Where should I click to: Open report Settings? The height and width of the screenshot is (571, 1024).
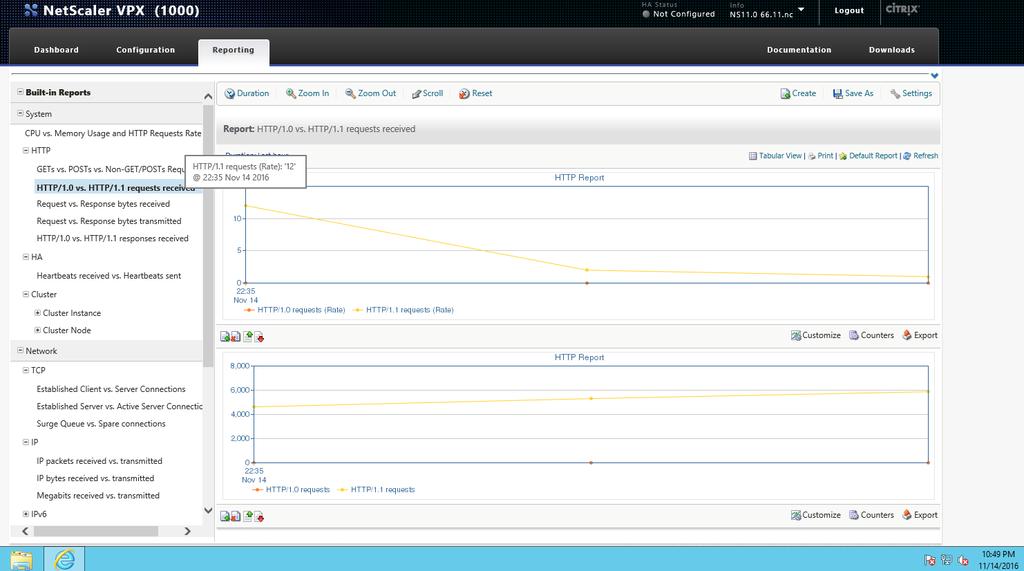click(911, 93)
